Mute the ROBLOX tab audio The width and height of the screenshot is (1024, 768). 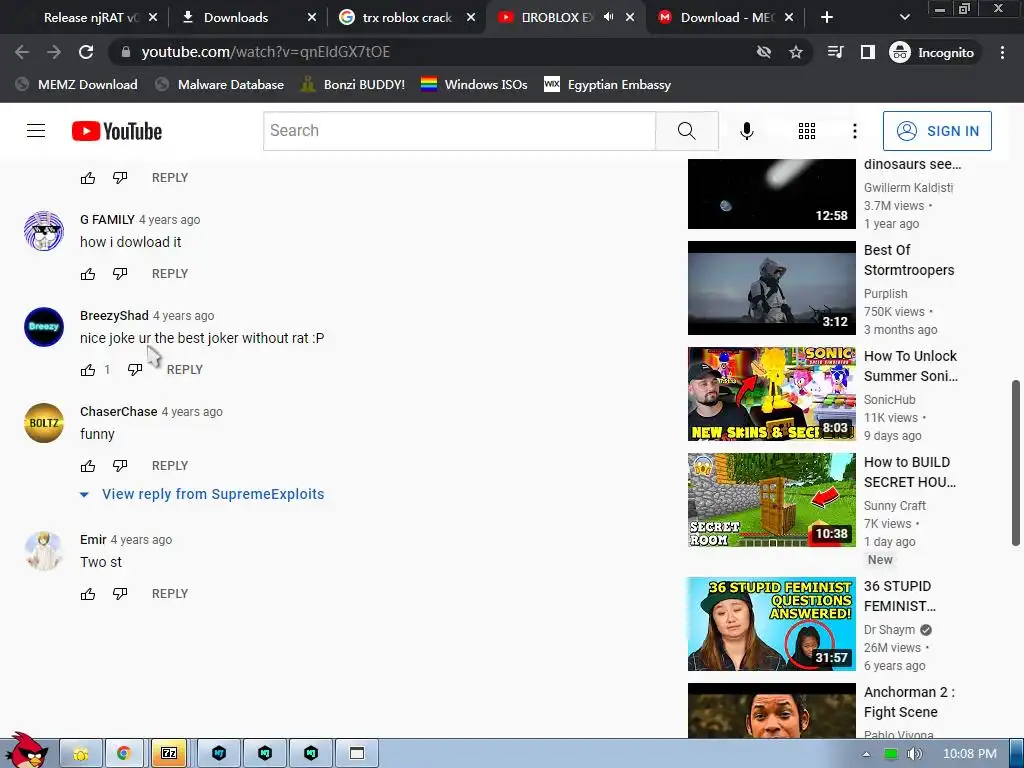pyautogui.click(x=609, y=17)
